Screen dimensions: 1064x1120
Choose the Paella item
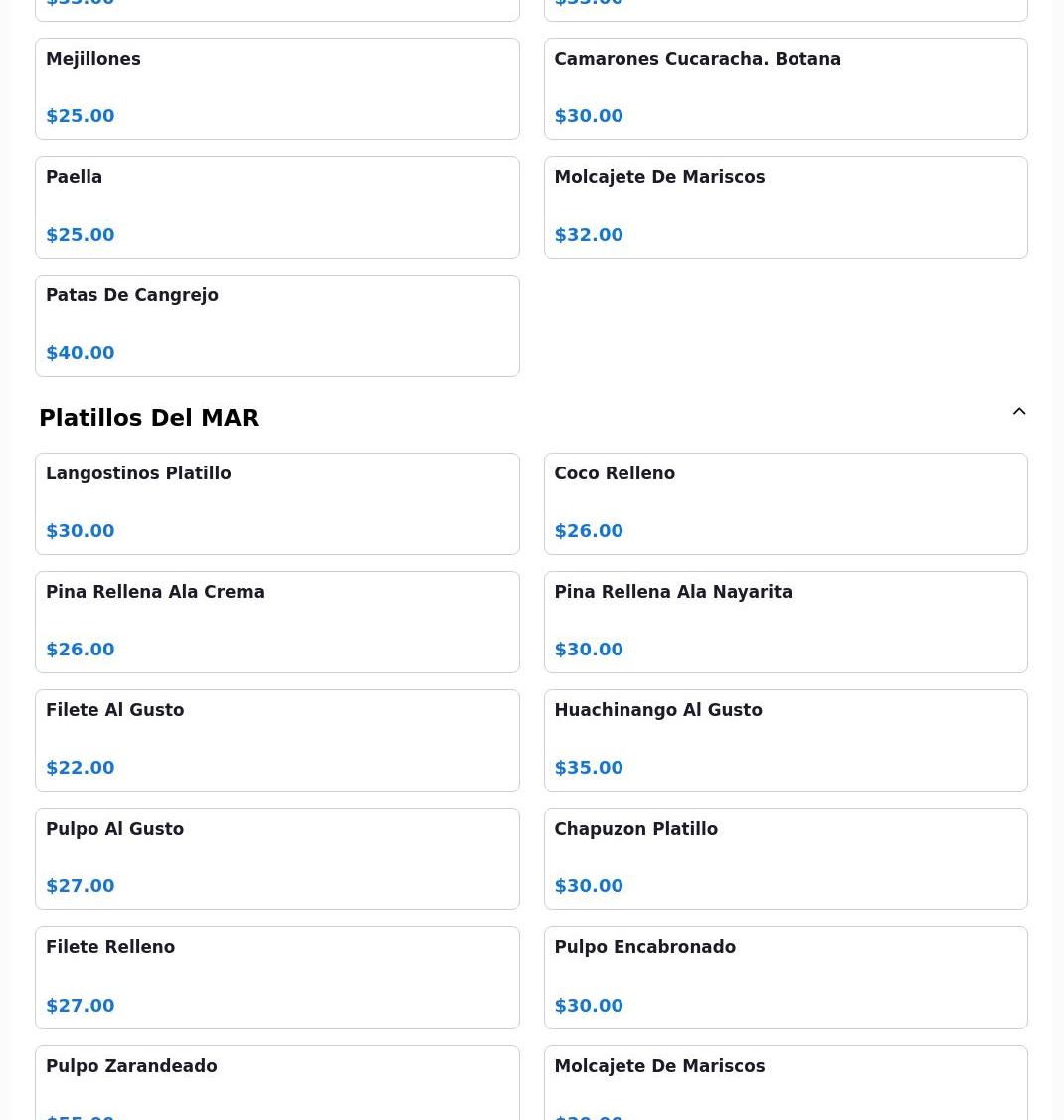pos(277,208)
